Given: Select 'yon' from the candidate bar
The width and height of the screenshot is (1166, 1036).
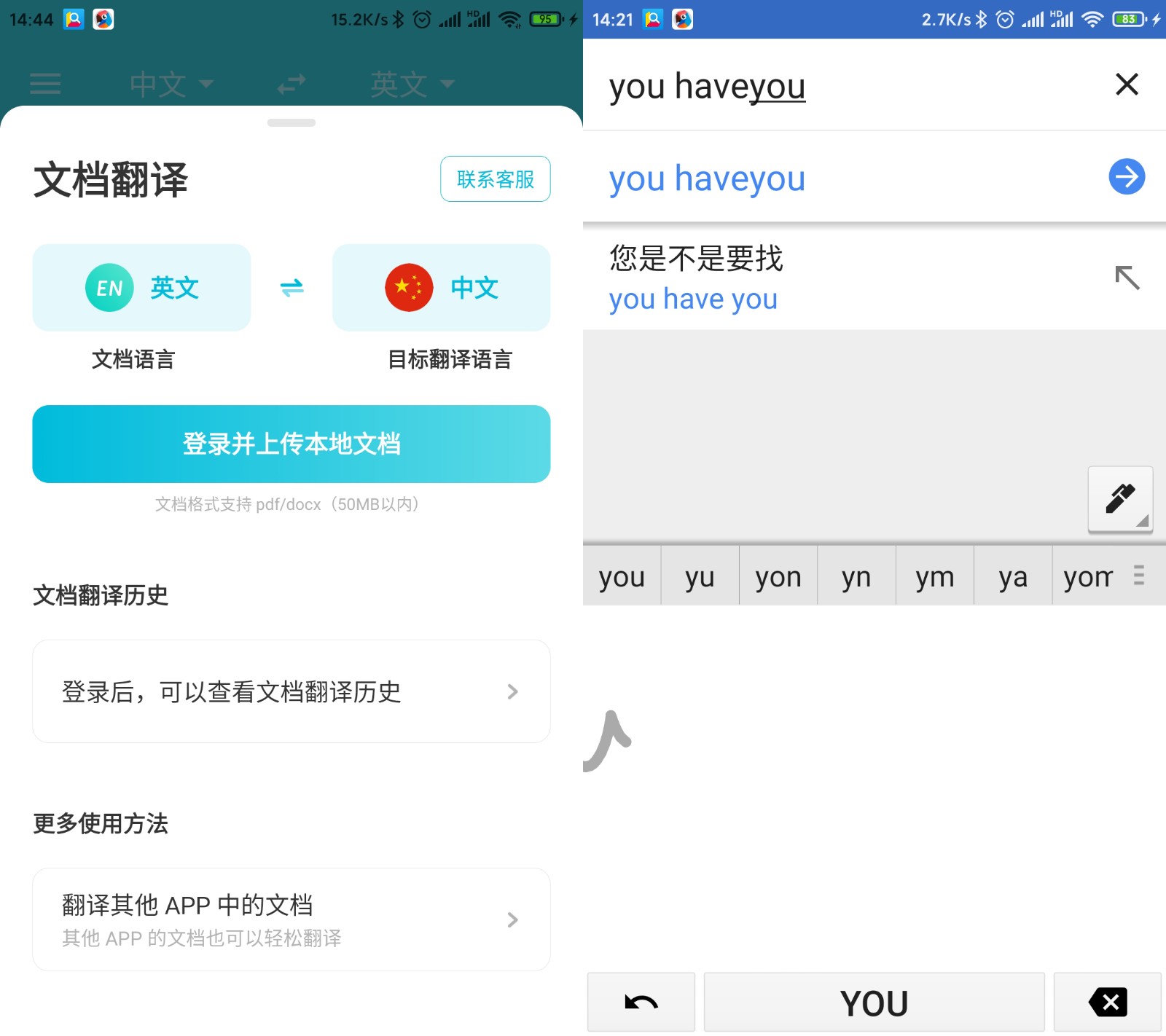Looking at the screenshot, I should click(778, 576).
